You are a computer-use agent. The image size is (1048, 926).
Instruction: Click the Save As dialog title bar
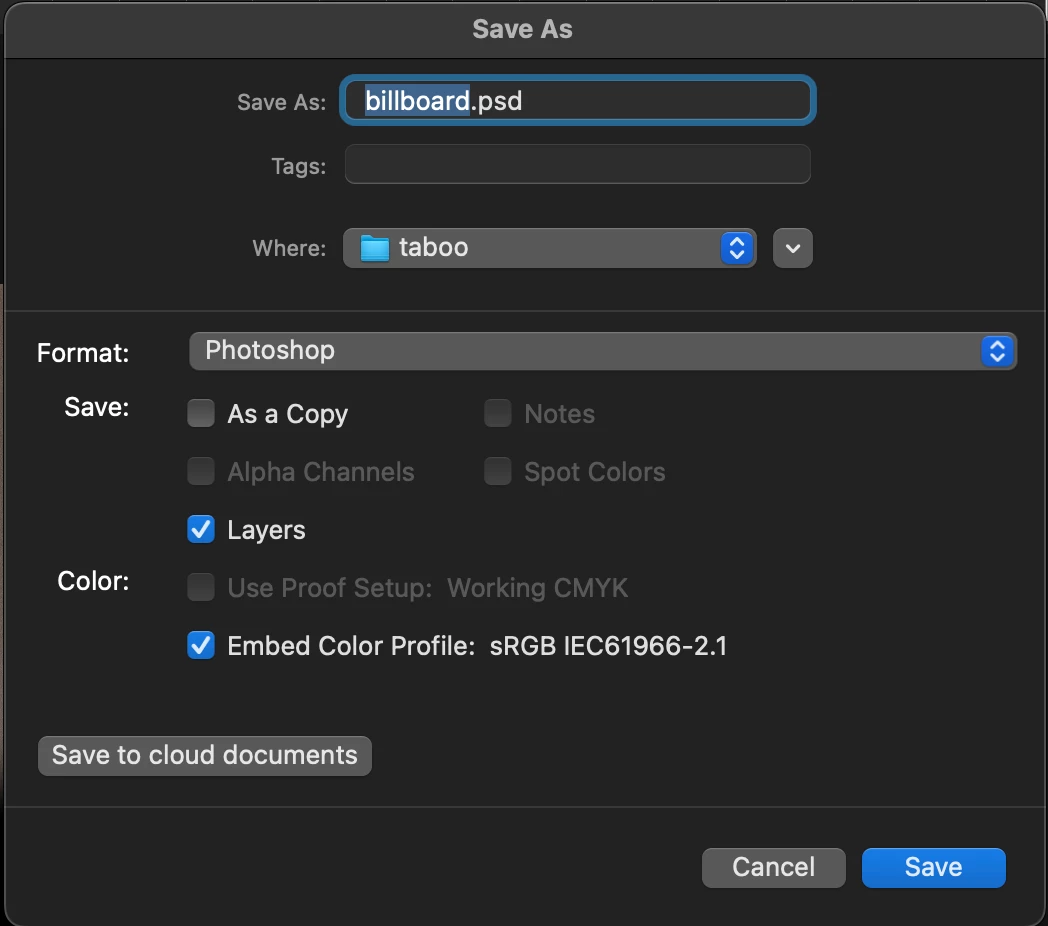click(x=523, y=29)
